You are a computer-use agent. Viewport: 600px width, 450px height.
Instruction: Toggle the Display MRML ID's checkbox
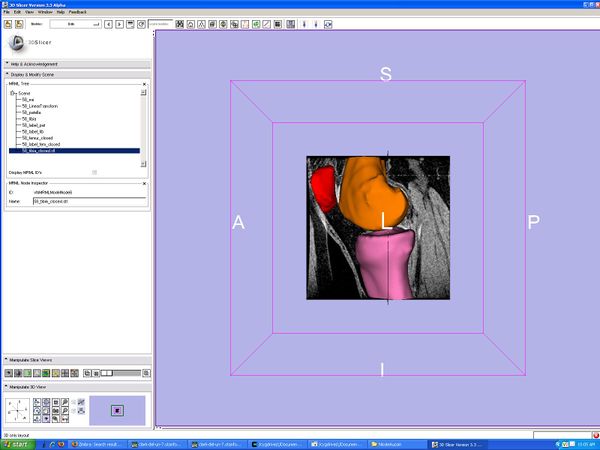pos(95,172)
